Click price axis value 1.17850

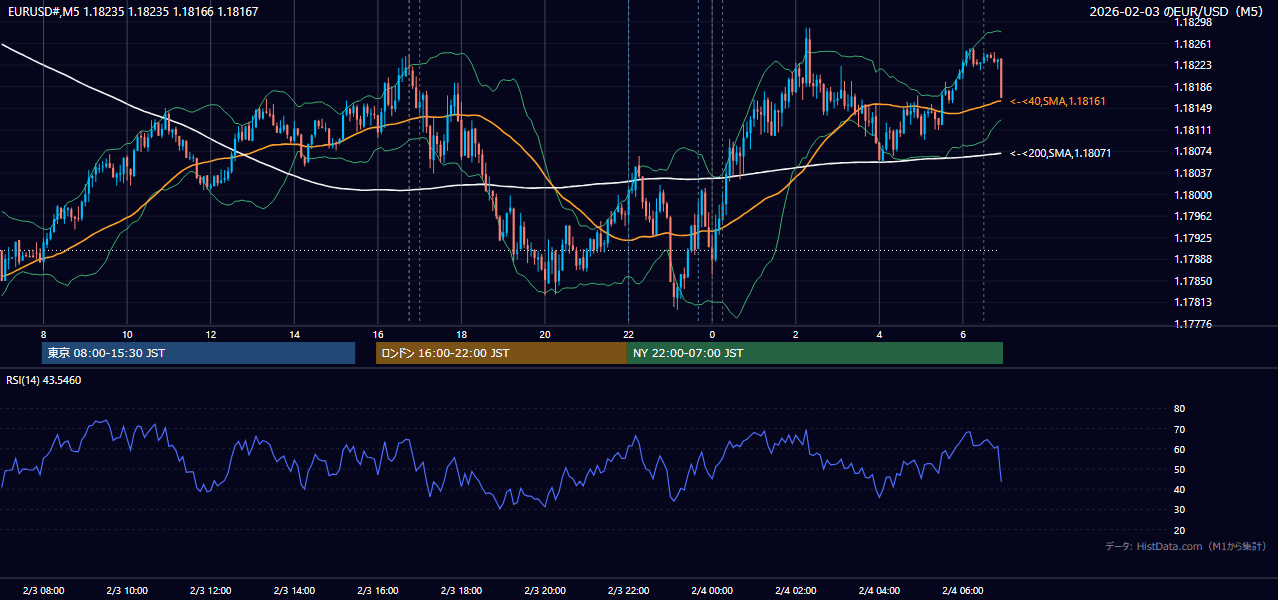(x=1193, y=281)
